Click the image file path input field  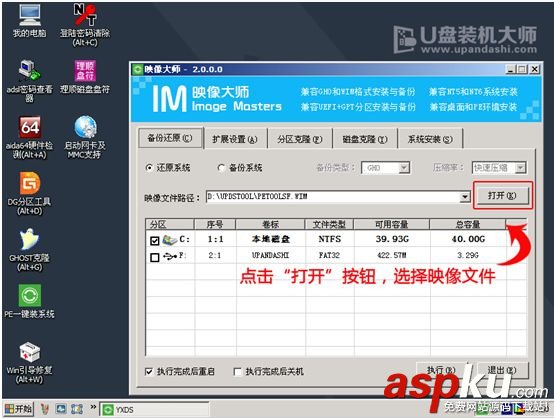click(334, 197)
